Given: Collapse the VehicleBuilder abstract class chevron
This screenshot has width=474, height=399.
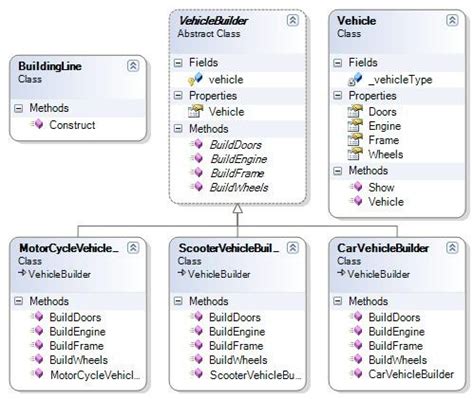Looking at the screenshot, I should [292, 20].
